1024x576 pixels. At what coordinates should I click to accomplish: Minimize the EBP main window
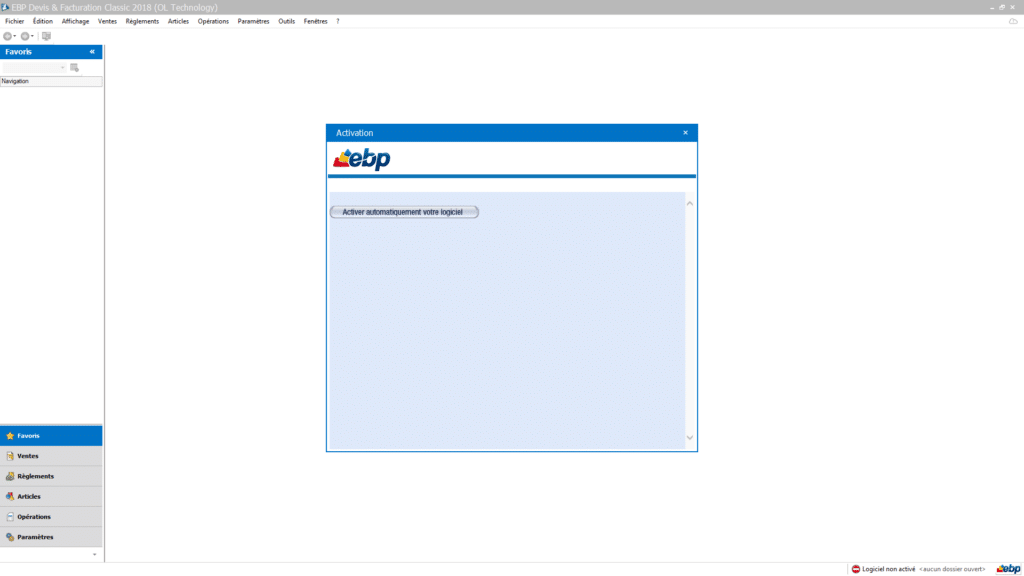click(x=992, y=7)
